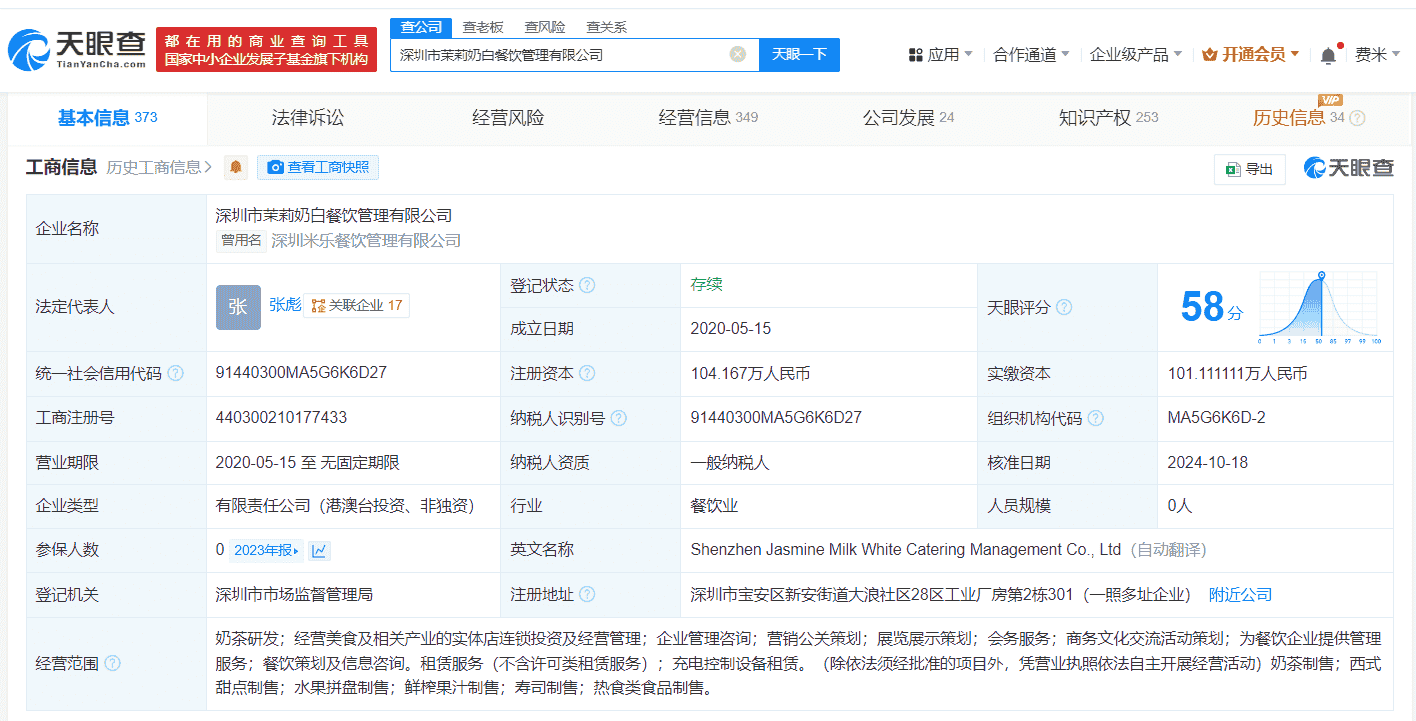View 关联企业 17 for 张彪
Image resolution: width=1416 pixels, height=721 pixels.
click(x=357, y=305)
